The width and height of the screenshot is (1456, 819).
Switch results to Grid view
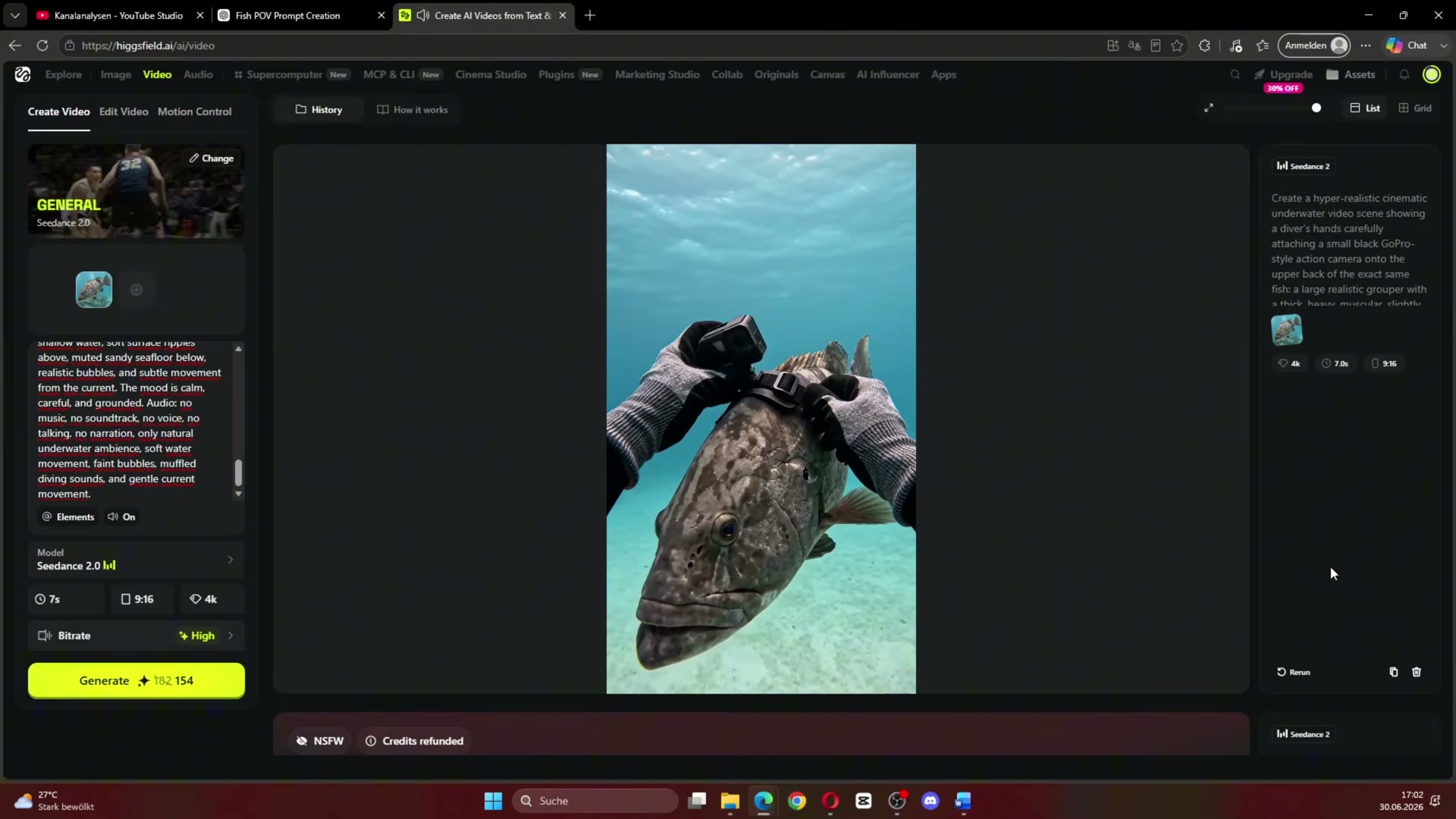[1415, 108]
